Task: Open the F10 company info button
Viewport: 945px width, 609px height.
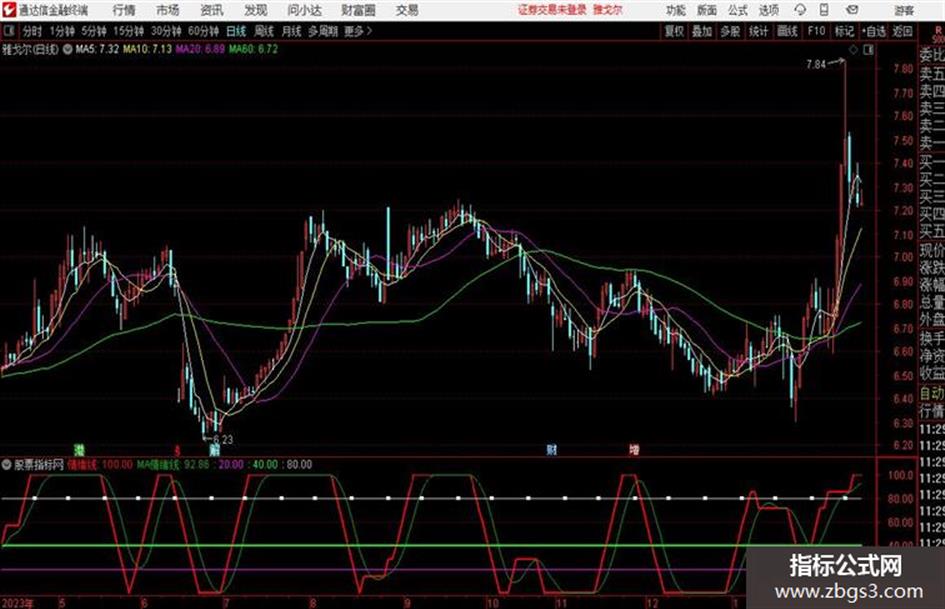Action: point(816,31)
